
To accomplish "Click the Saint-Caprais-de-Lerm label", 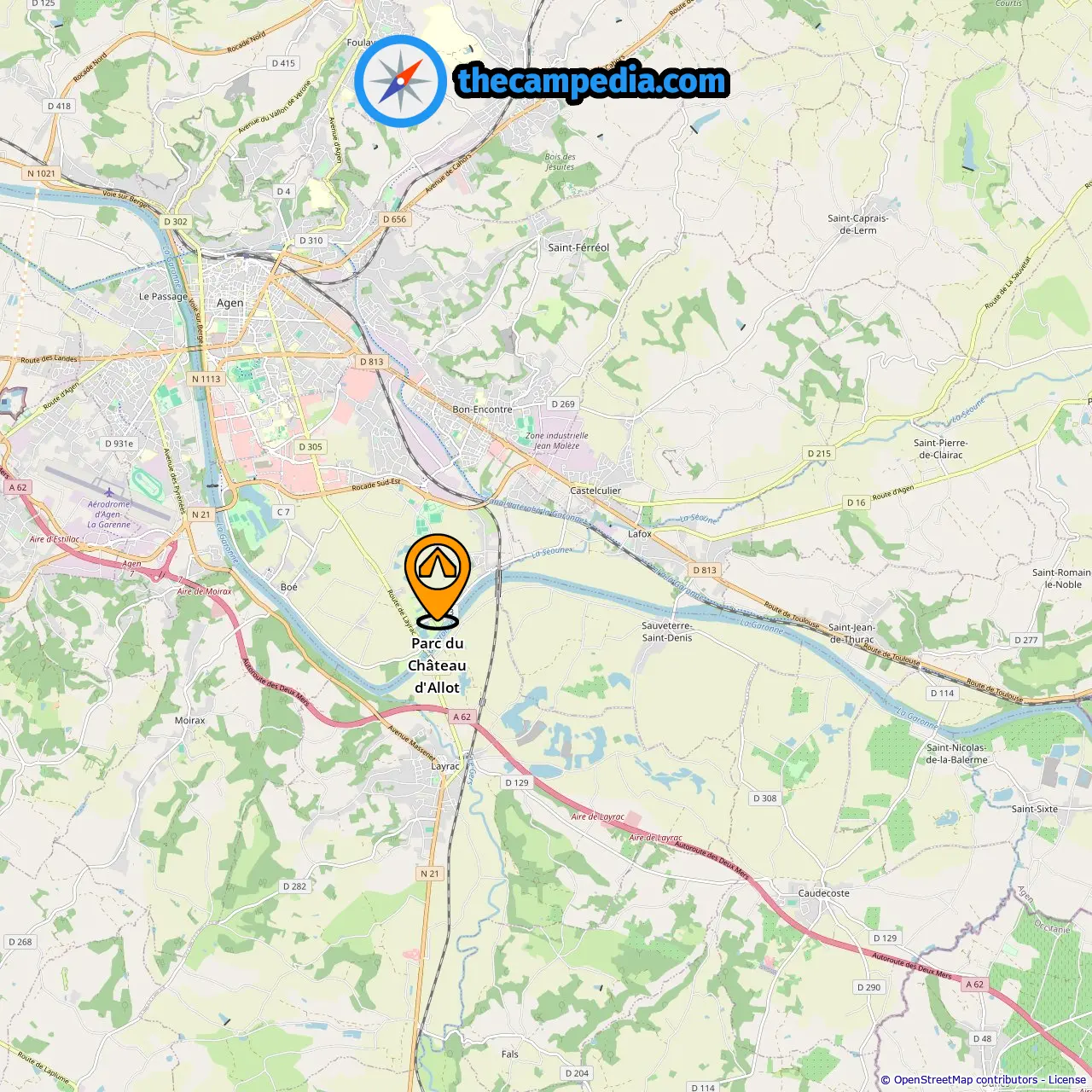I will tap(857, 224).
